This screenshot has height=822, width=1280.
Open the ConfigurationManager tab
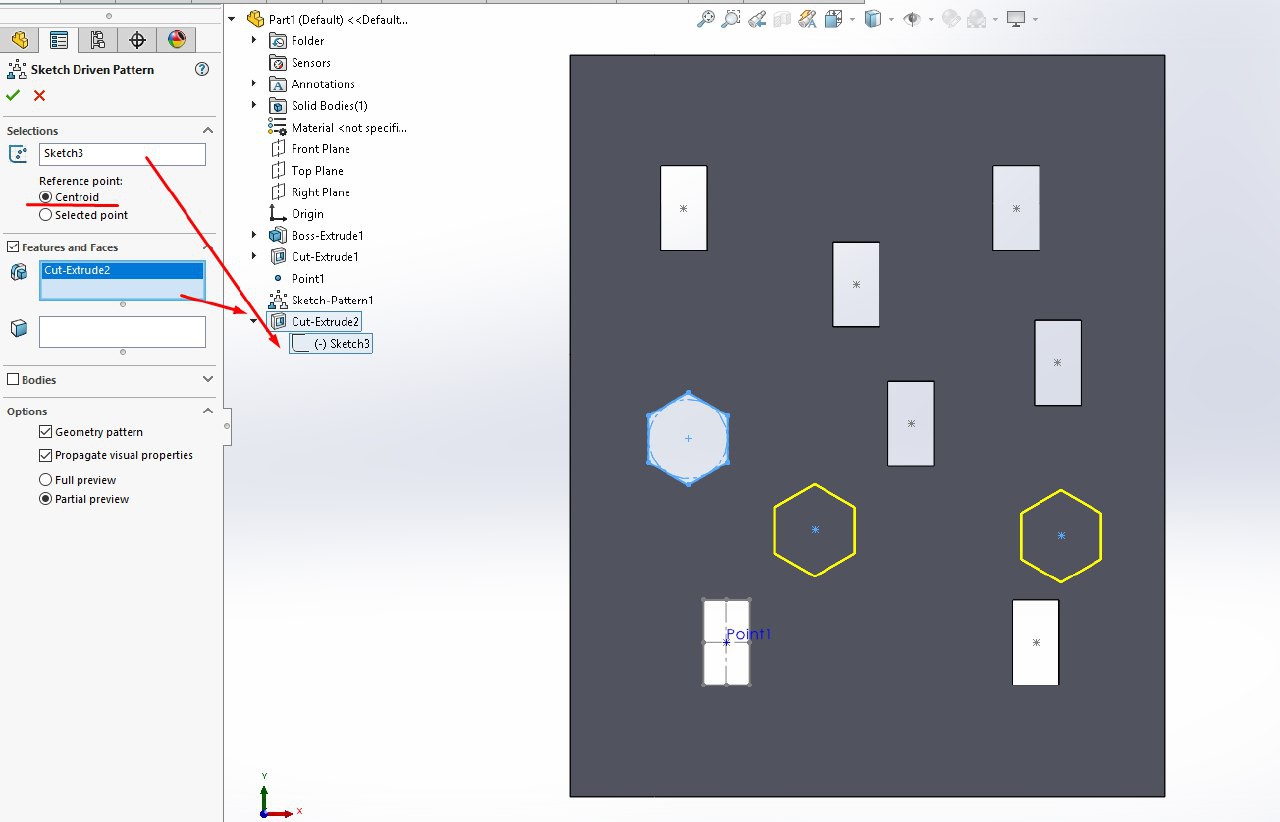click(x=98, y=40)
